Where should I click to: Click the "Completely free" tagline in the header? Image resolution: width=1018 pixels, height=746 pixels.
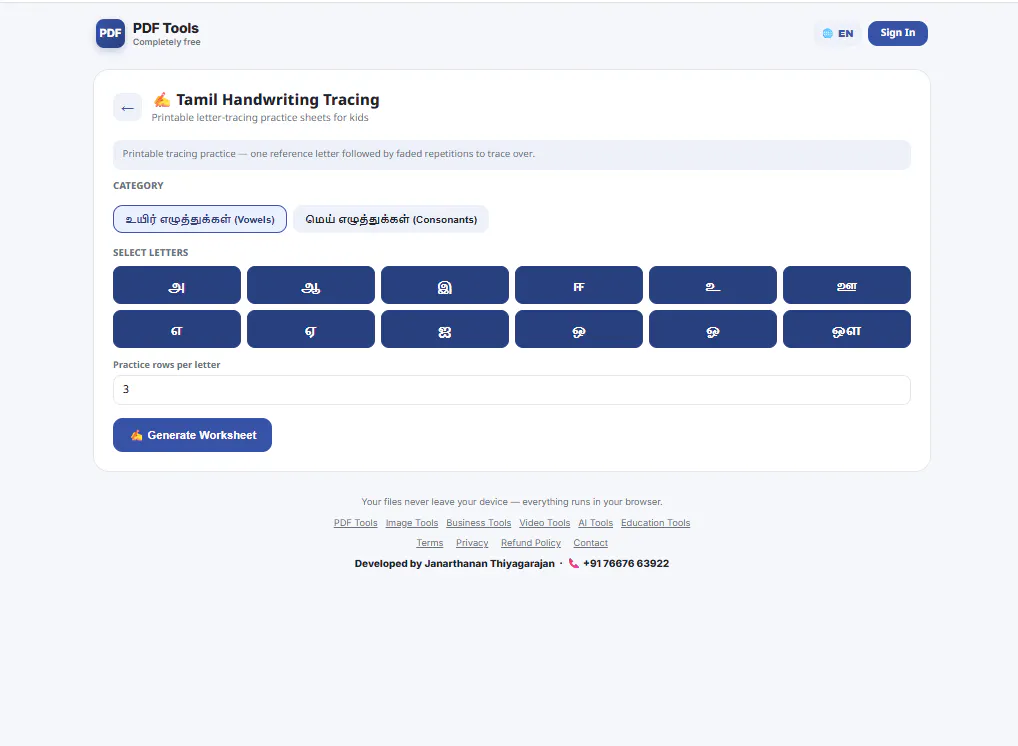(167, 42)
